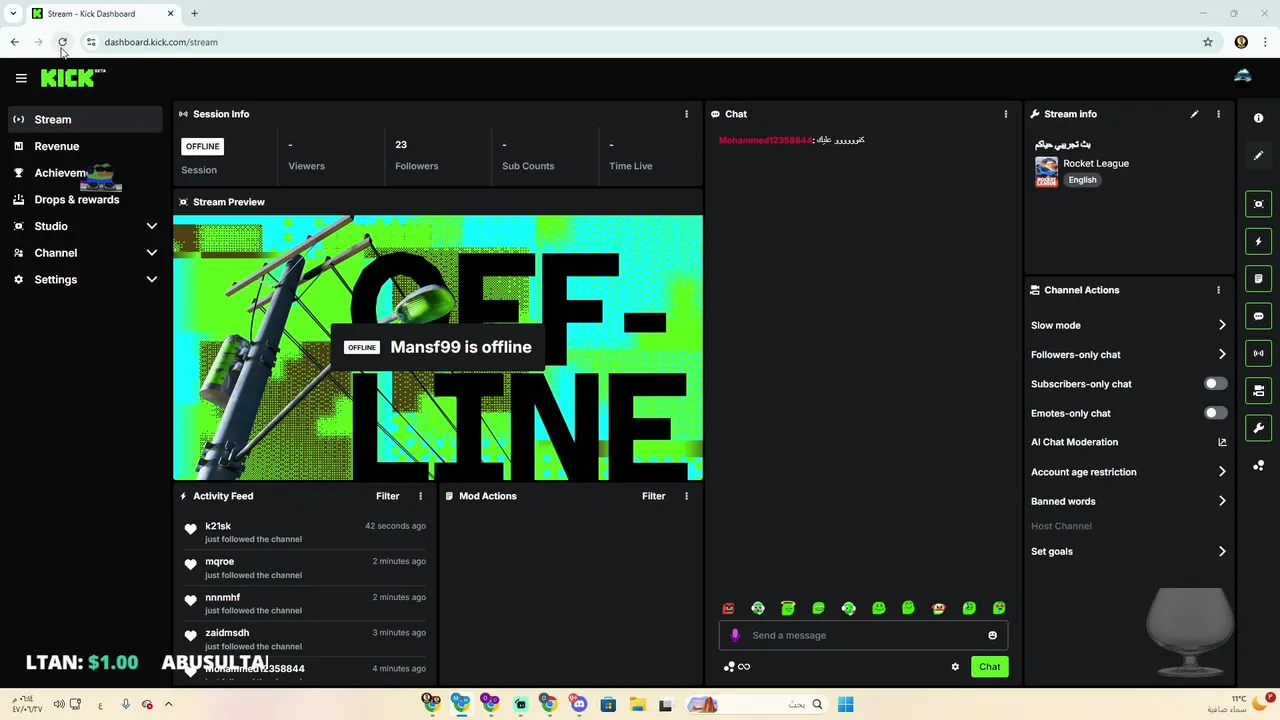Open Followers-only chat options

tap(1129, 354)
